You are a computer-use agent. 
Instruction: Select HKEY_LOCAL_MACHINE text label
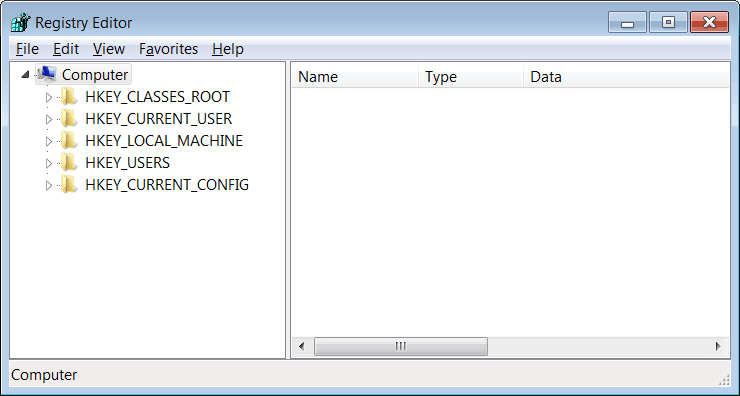coord(164,141)
